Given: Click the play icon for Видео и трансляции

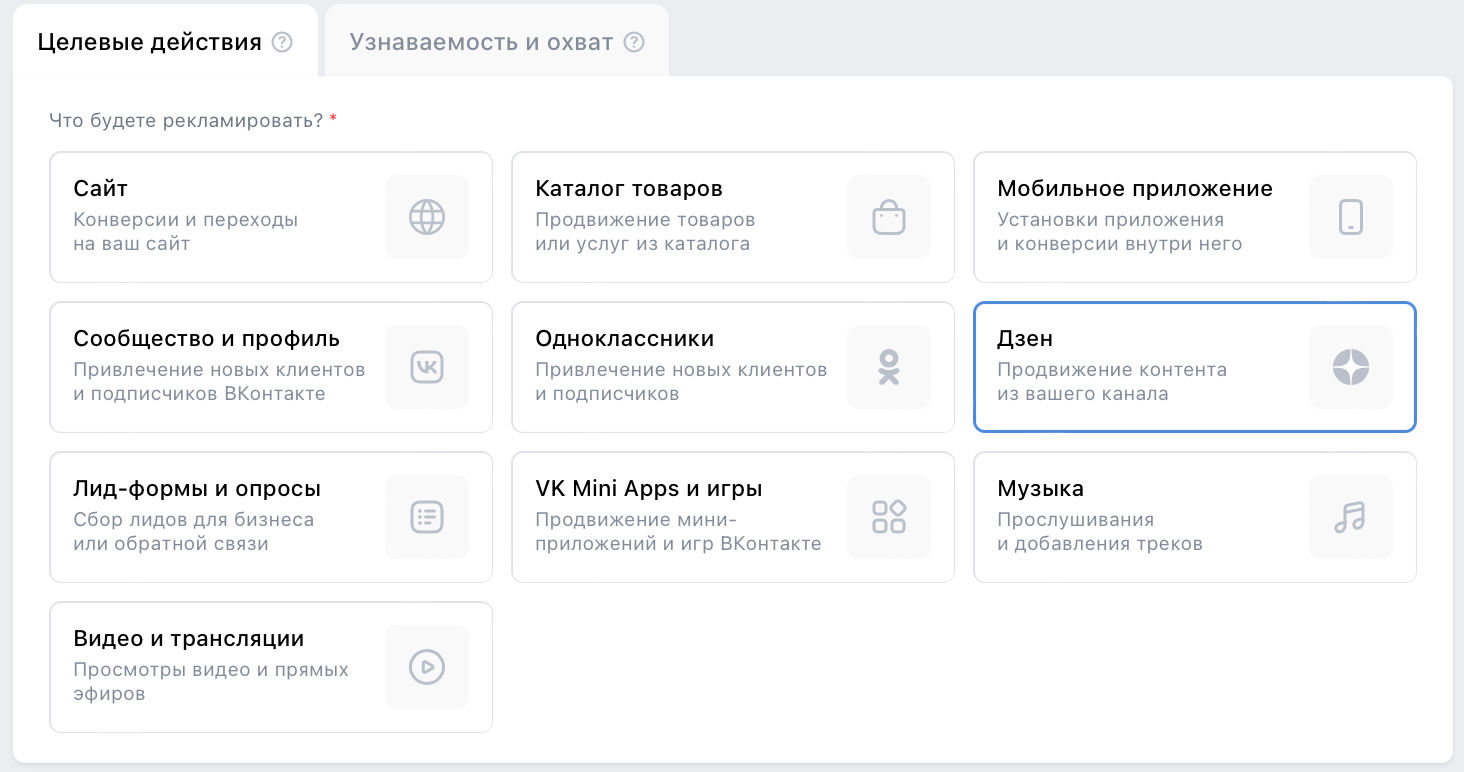Looking at the screenshot, I should [427, 667].
